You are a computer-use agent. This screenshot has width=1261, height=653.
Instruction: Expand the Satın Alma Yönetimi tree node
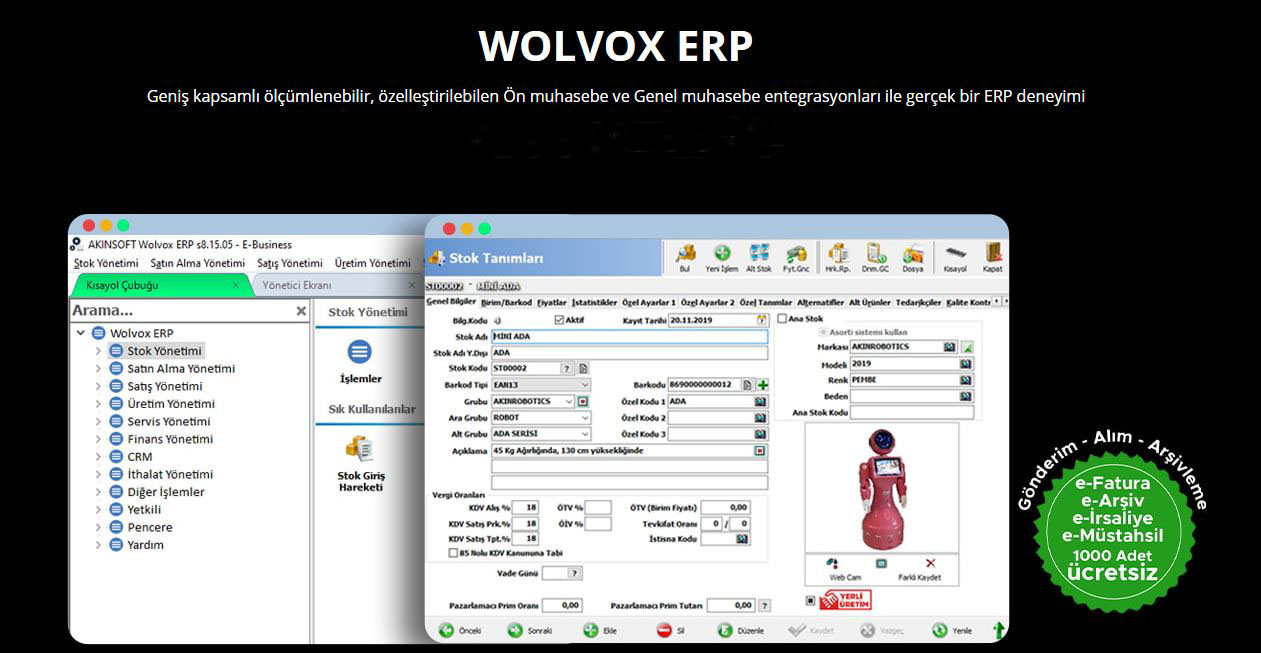pyautogui.click(x=98, y=369)
